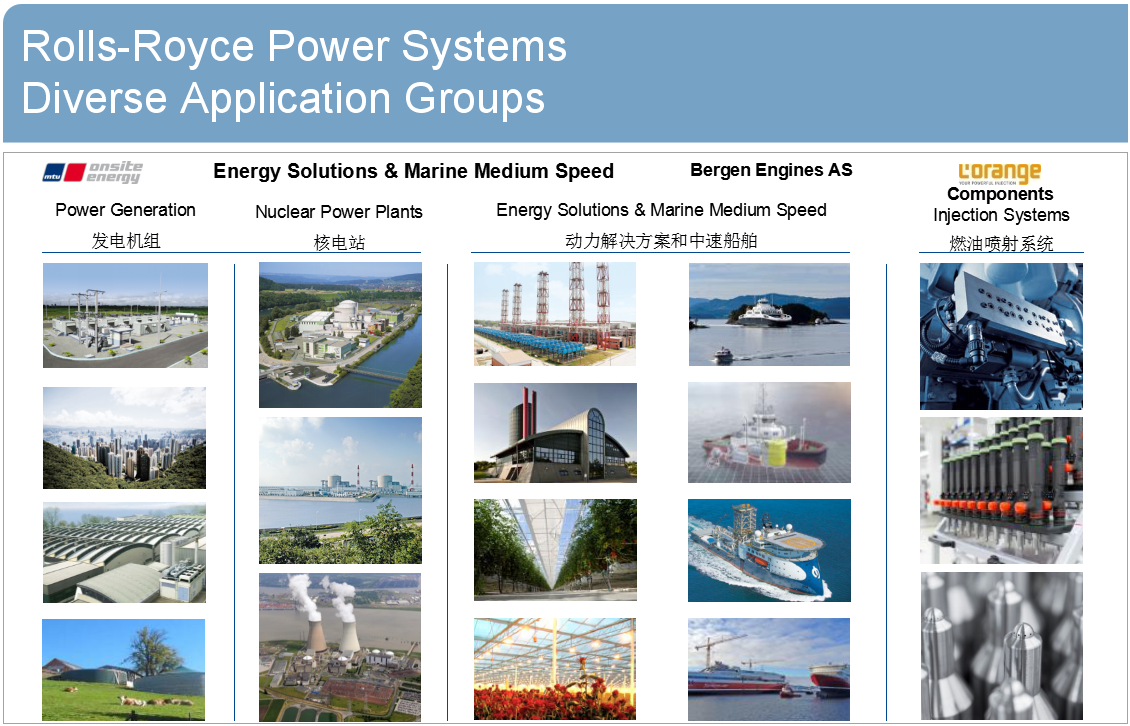Image resolution: width=1130 pixels, height=726 pixels.
Task: Click the Rolls-Royce Power Systems slide title
Action: (294, 47)
